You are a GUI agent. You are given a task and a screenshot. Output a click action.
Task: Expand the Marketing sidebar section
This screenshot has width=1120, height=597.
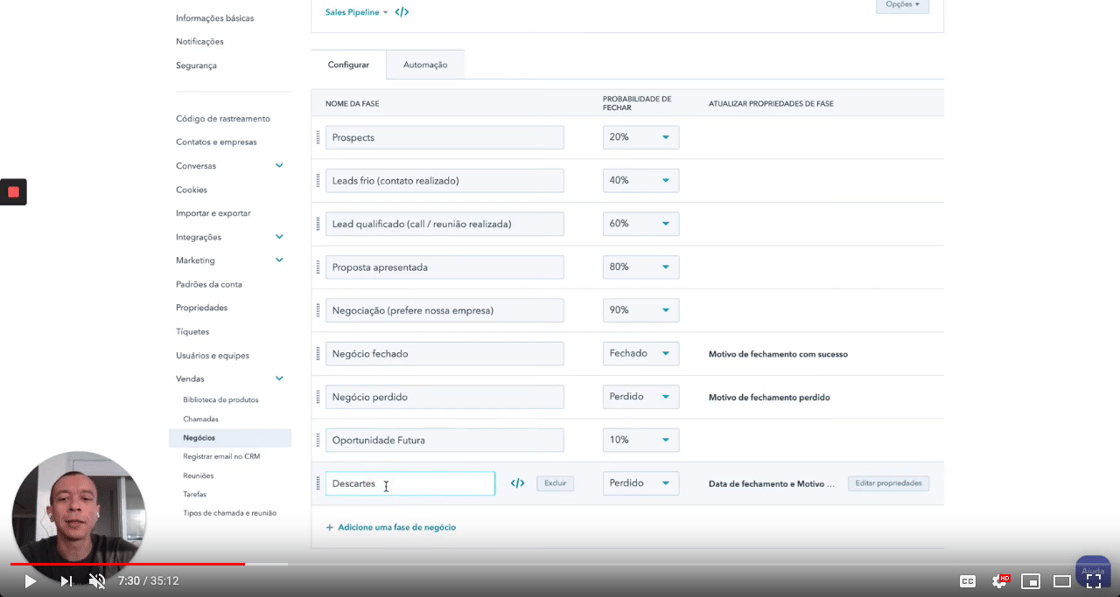[x=279, y=260]
